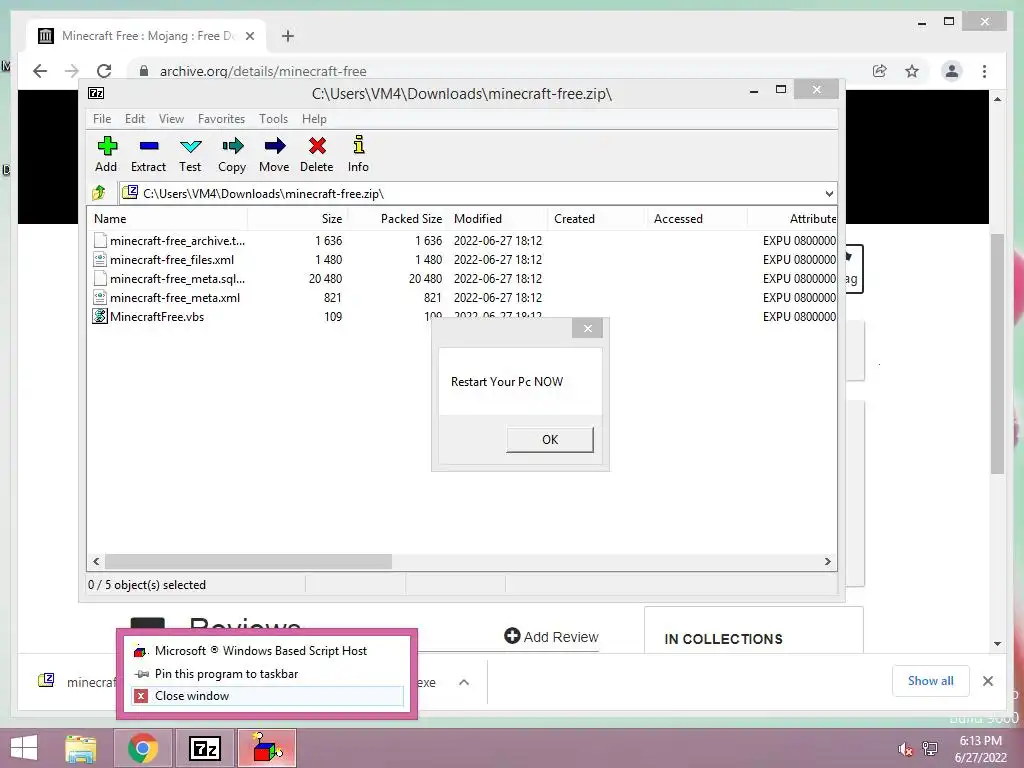Click the minecraft-free_meta.xml file icon

(x=99, y=297)
